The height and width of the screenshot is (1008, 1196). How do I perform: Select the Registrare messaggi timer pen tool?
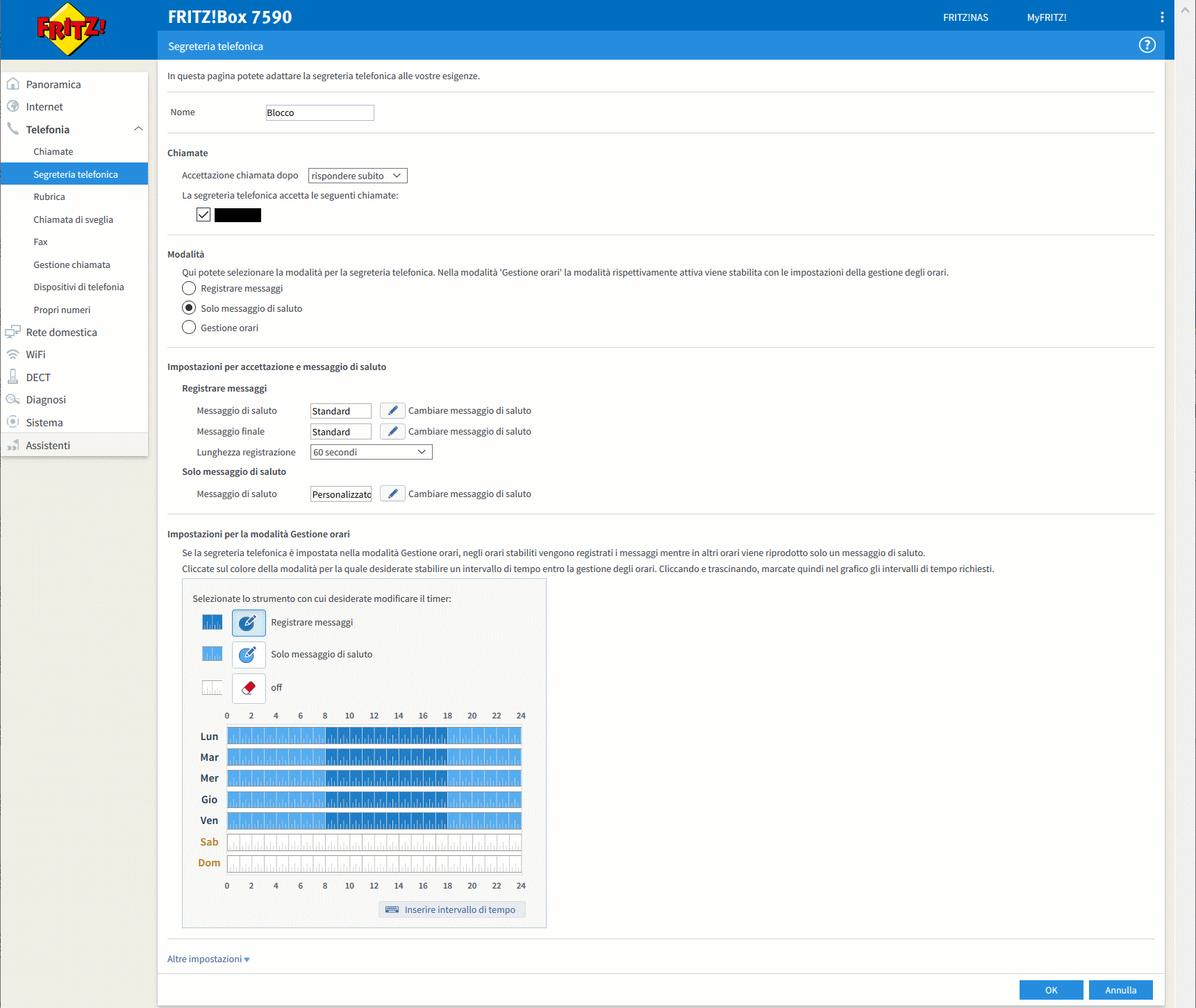[249, 623]
